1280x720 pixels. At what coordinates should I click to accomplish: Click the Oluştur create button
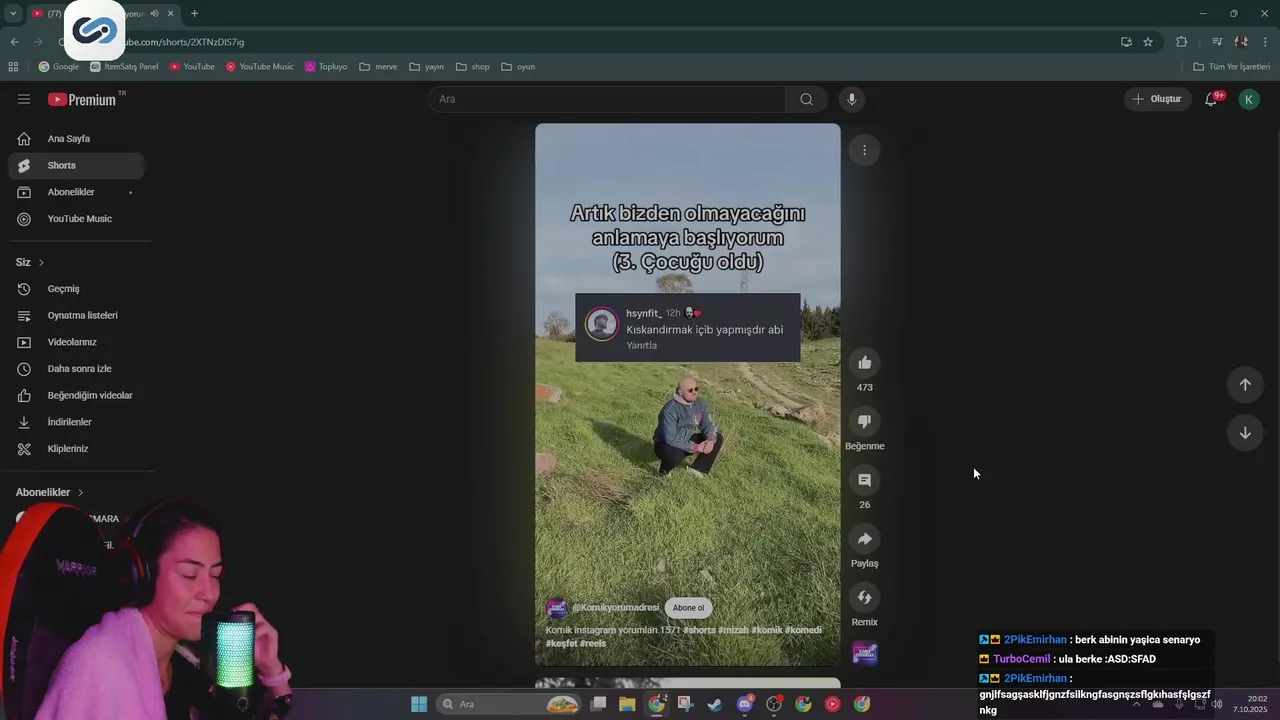[x=1156, y=99]
